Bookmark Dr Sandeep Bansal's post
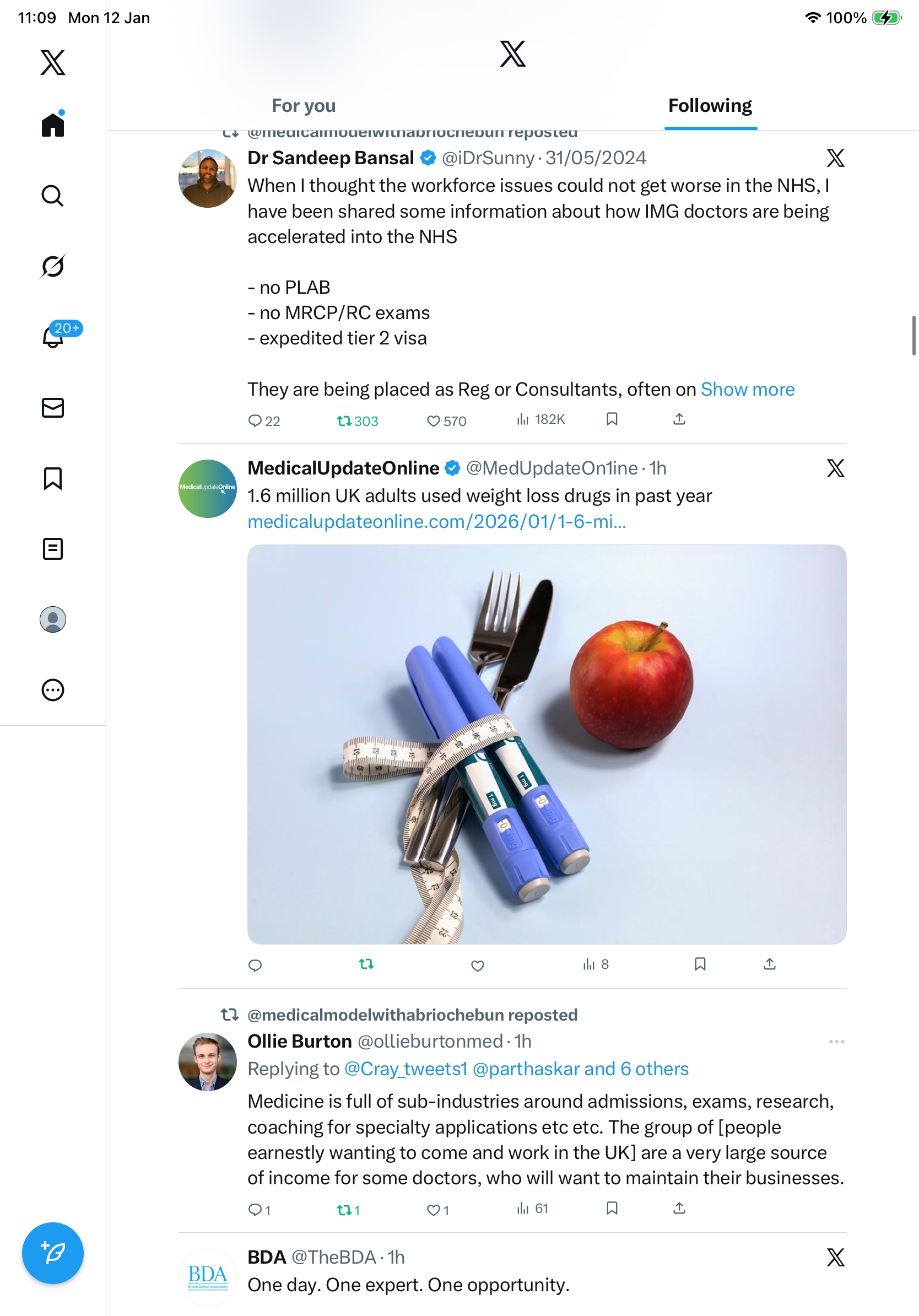Screen dimensions: 919x1316 click(x=612, y=419)
